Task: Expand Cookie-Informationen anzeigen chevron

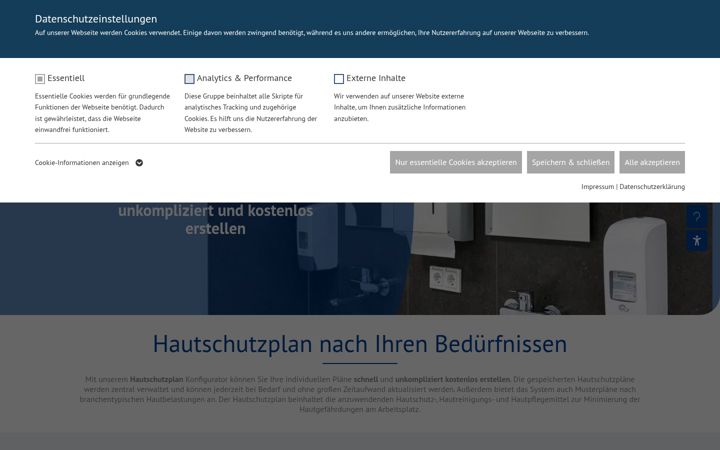Action: pos(139,163)
